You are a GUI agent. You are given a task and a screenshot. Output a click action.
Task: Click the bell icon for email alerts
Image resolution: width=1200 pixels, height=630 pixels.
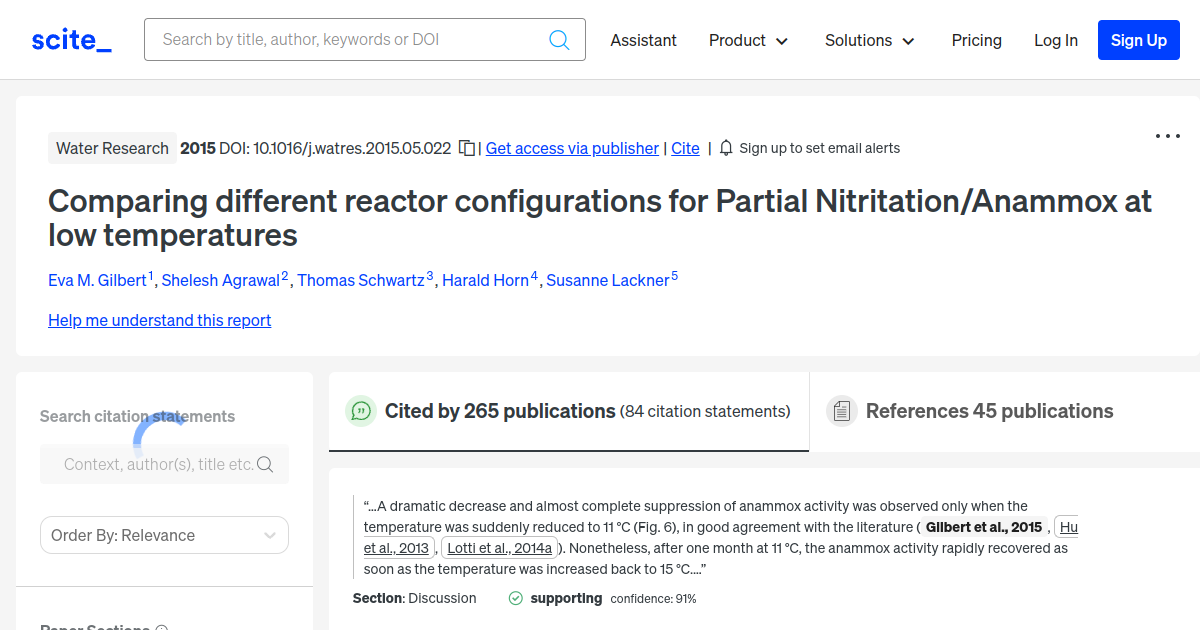coord(726,148)
